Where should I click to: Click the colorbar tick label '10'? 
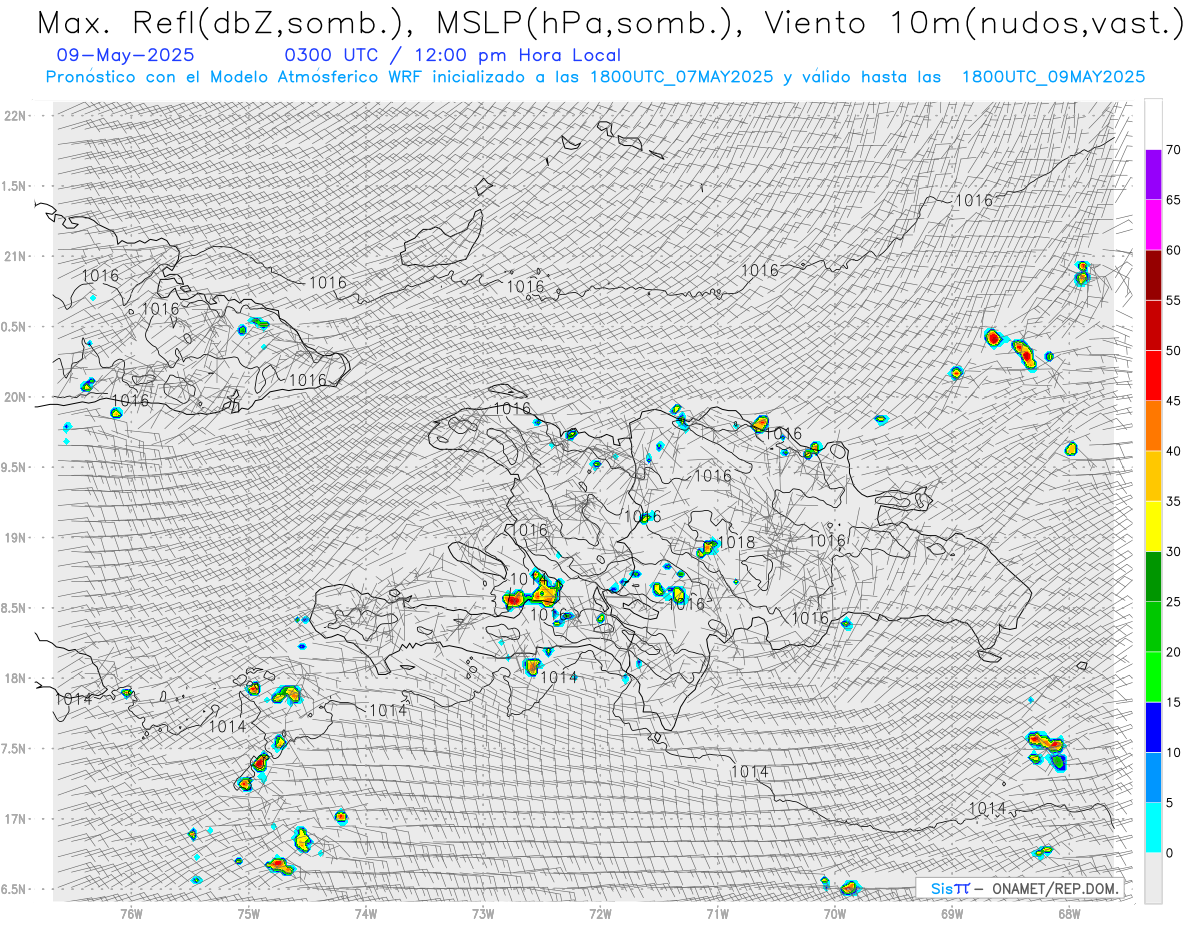pyautogui.click(x=1173, y=752)
